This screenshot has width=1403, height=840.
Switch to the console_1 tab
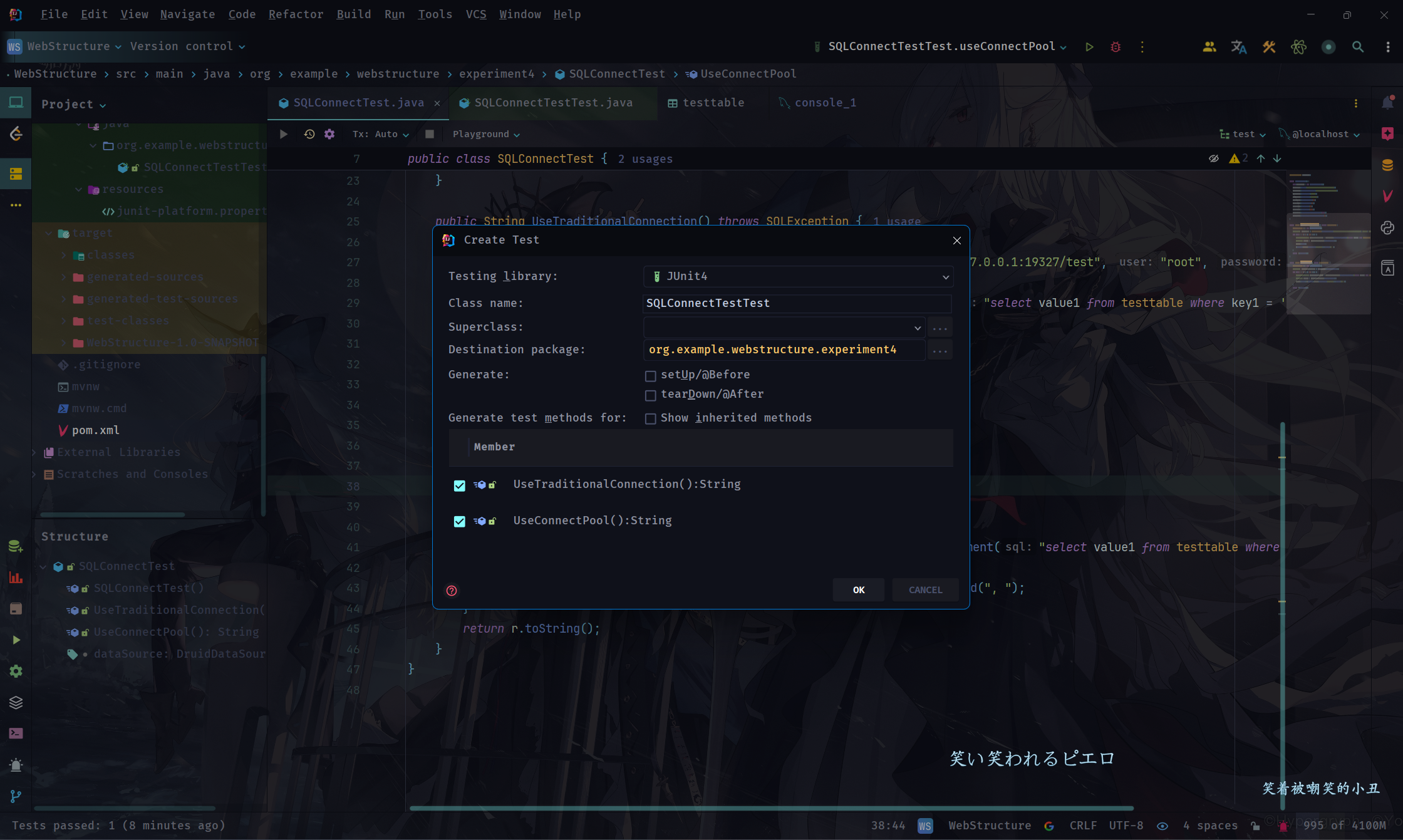(x=817, y=103)
